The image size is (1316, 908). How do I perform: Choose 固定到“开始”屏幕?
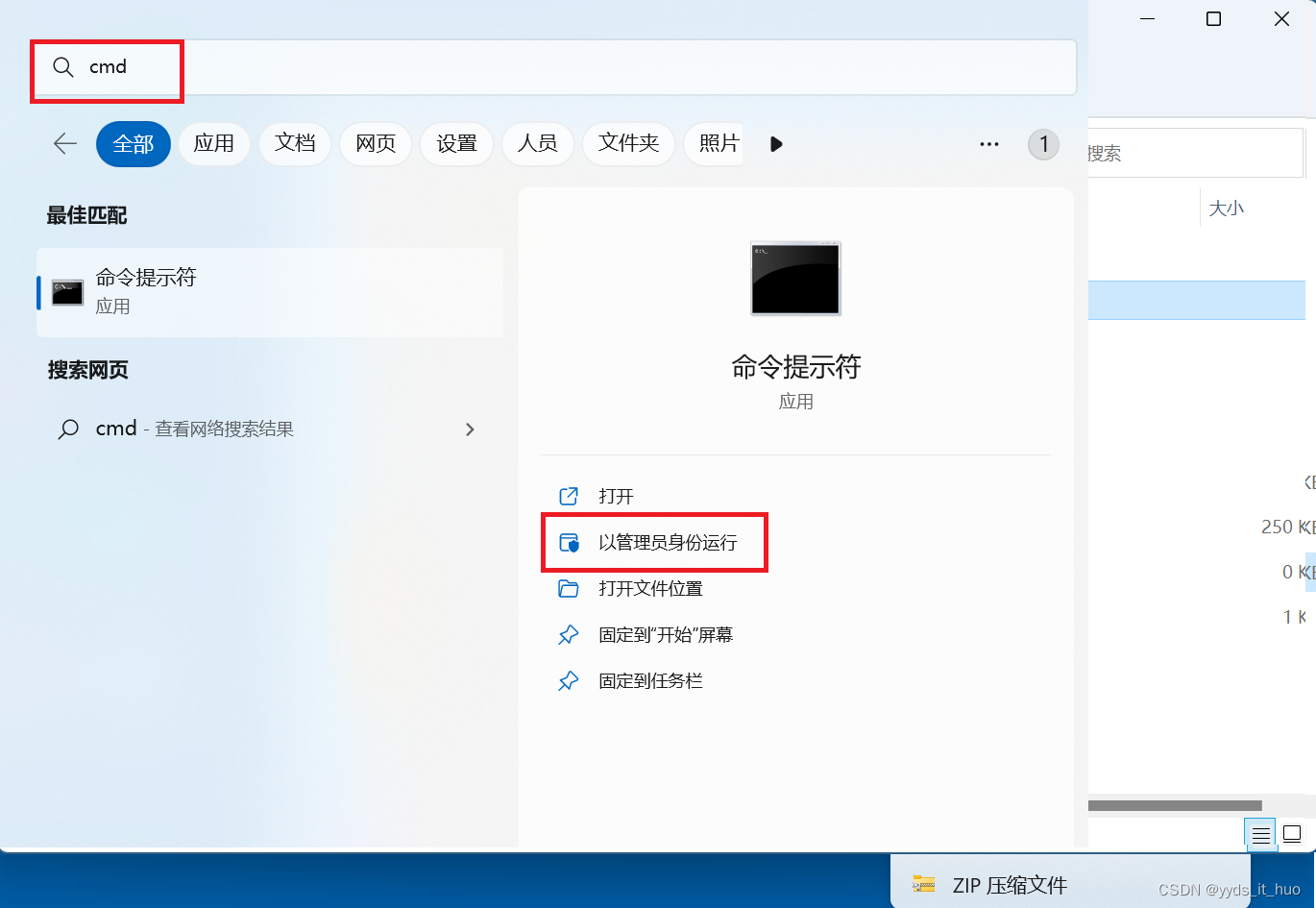(666, 635)
